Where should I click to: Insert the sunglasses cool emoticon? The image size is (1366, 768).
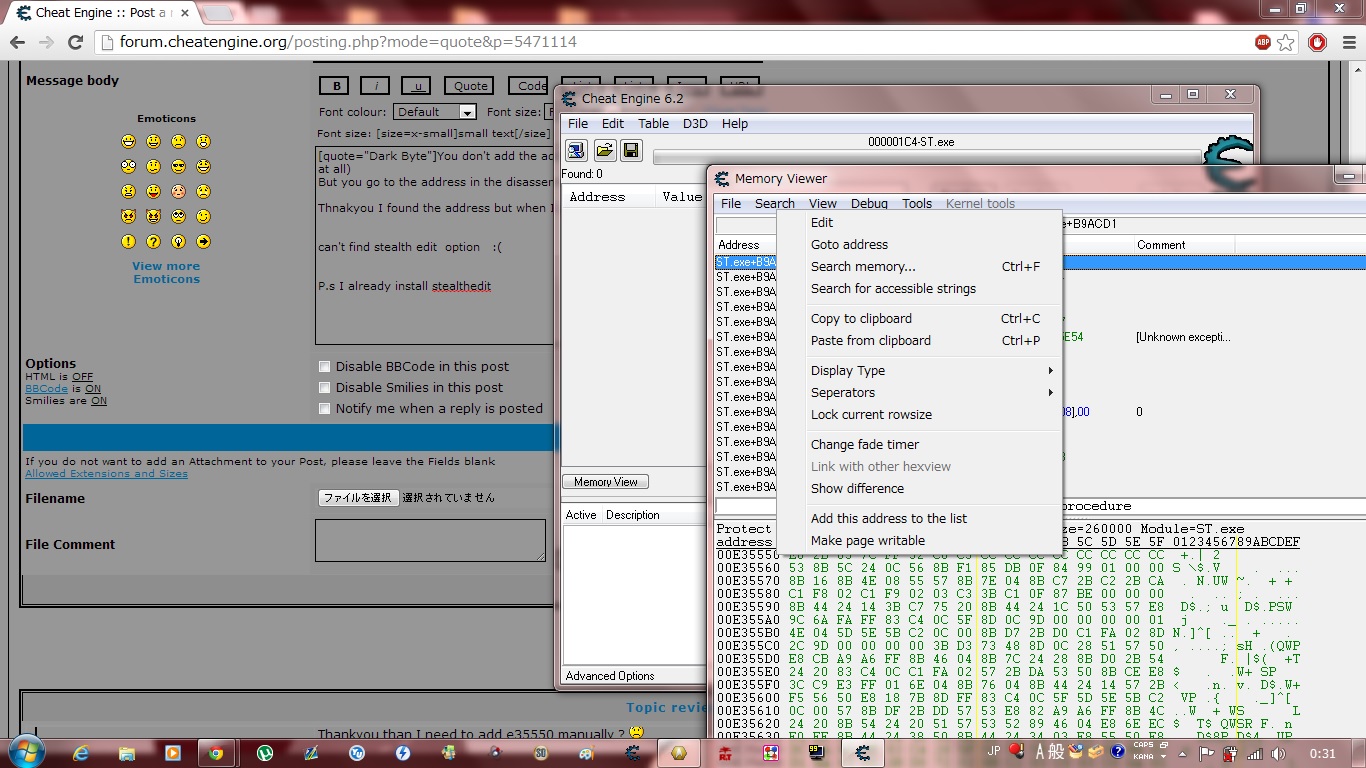pos(178,166)
